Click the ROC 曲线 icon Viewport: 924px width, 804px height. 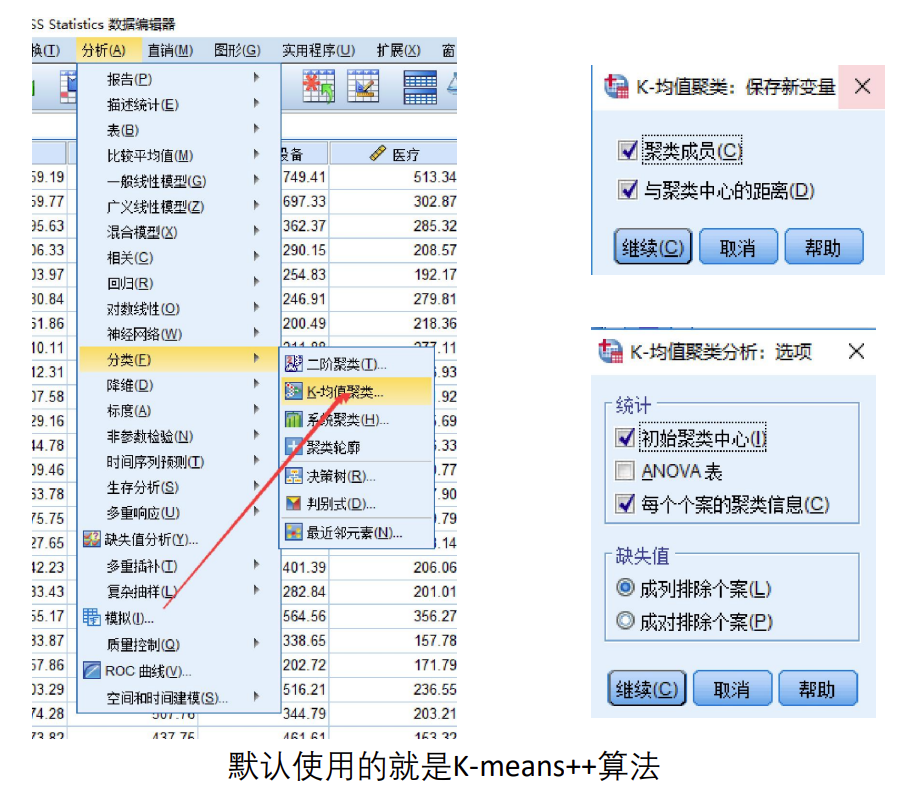(91, 671)
